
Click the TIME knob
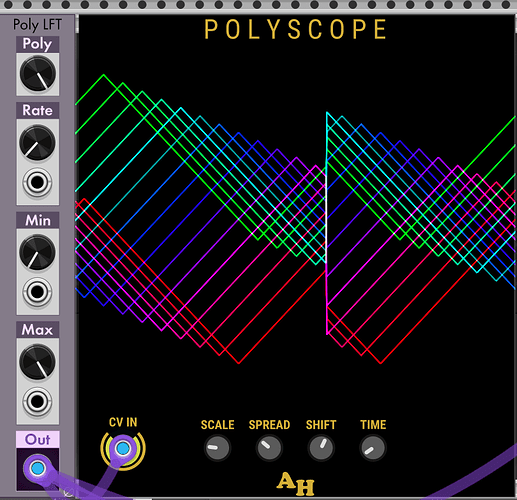(373, 448)
